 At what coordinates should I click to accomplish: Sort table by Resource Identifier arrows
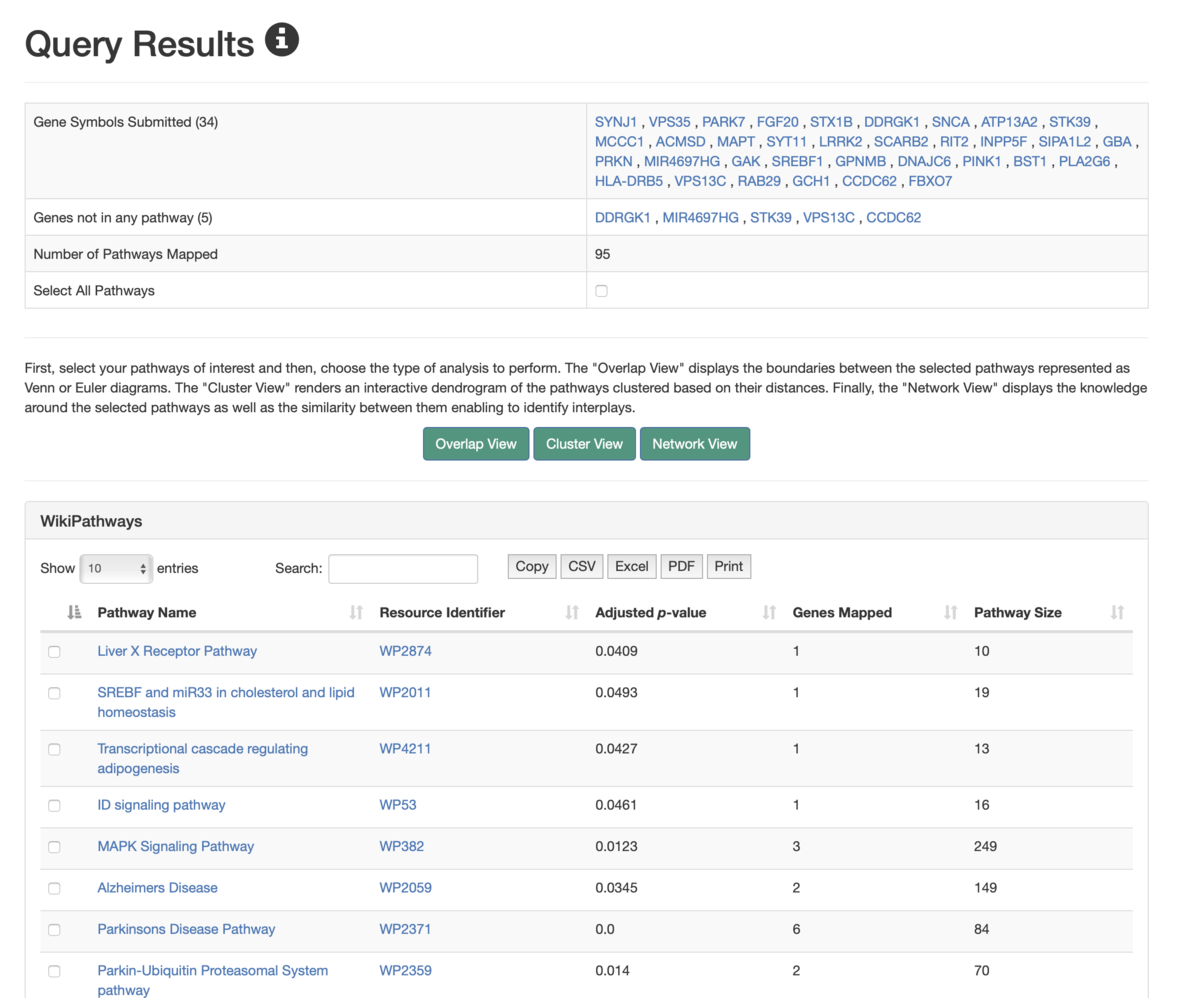(x=572, y=612)
